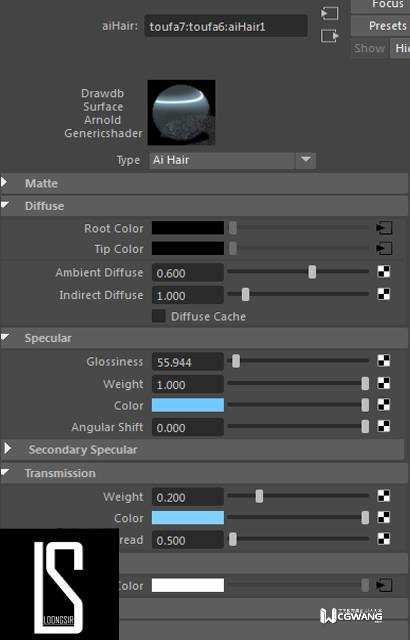The image size is (410, 640).
Task: Expand the Secondary Specular section
Action: (x=7, y=449)
